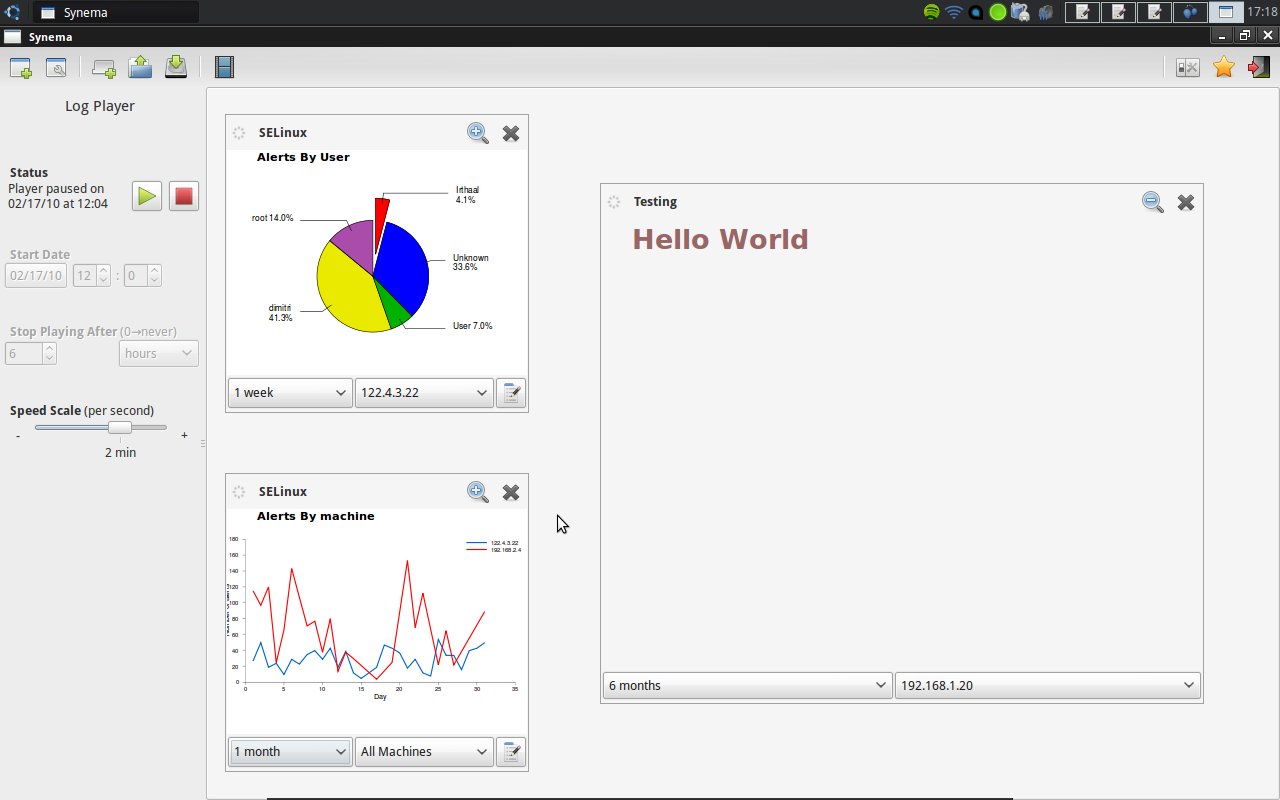Open the All Machines dropdown
The width and height of the screenshot is (1280, 800).
pos(424,752)
